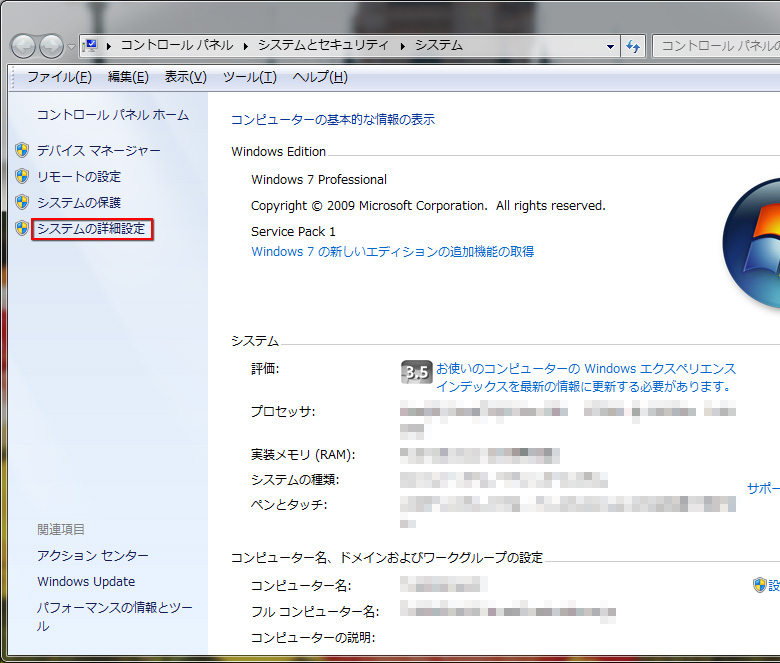Open recent pages dropdown next to navigation arrows
The image size is (780, 663).
coord(72,47)
